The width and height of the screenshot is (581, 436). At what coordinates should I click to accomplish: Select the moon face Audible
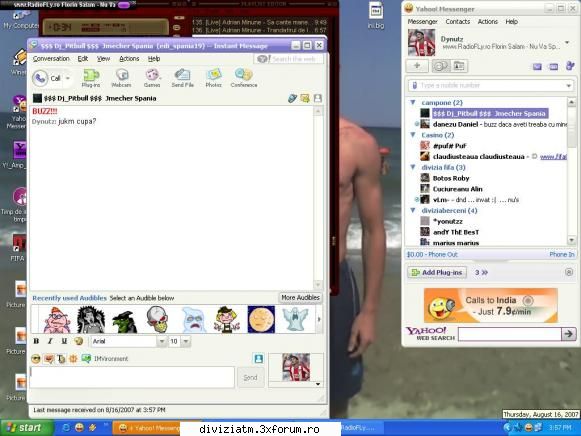pos(261,319)
